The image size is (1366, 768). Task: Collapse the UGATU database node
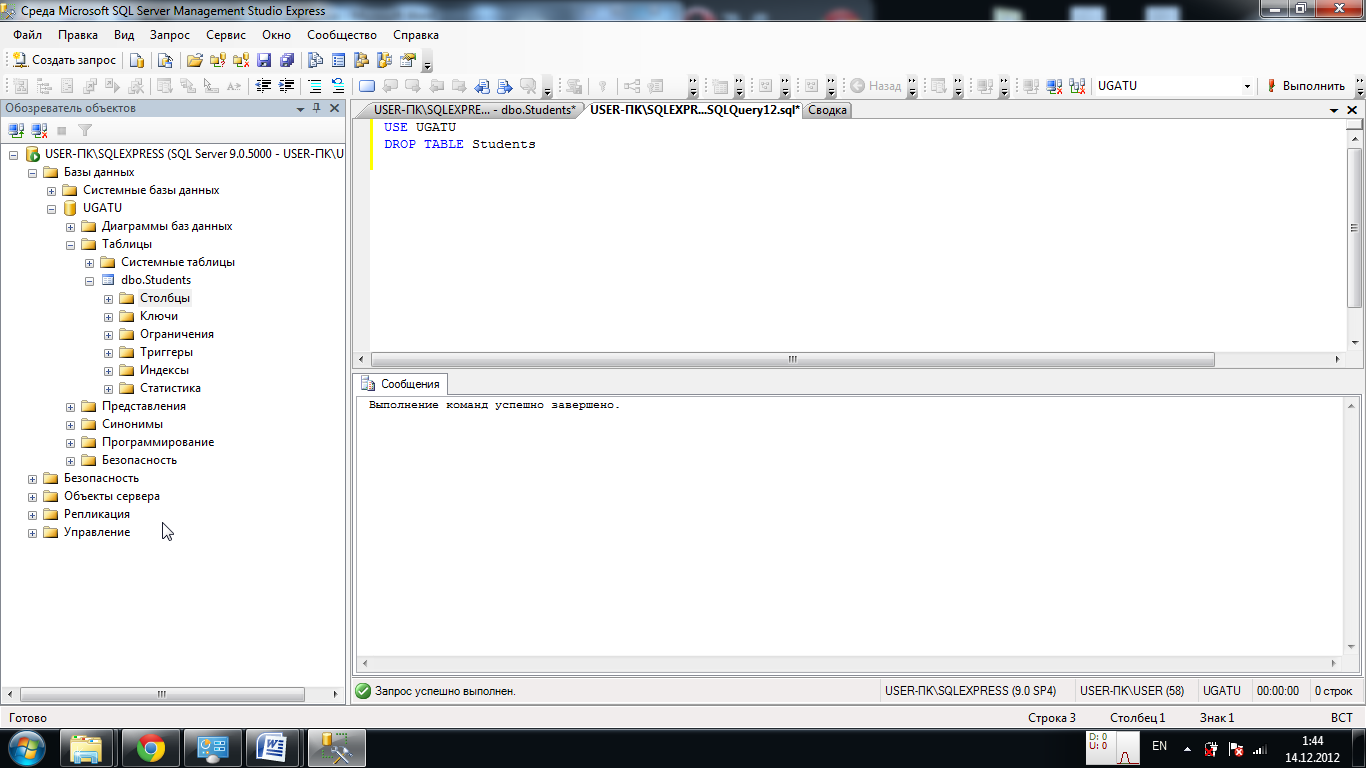point(51,208)
